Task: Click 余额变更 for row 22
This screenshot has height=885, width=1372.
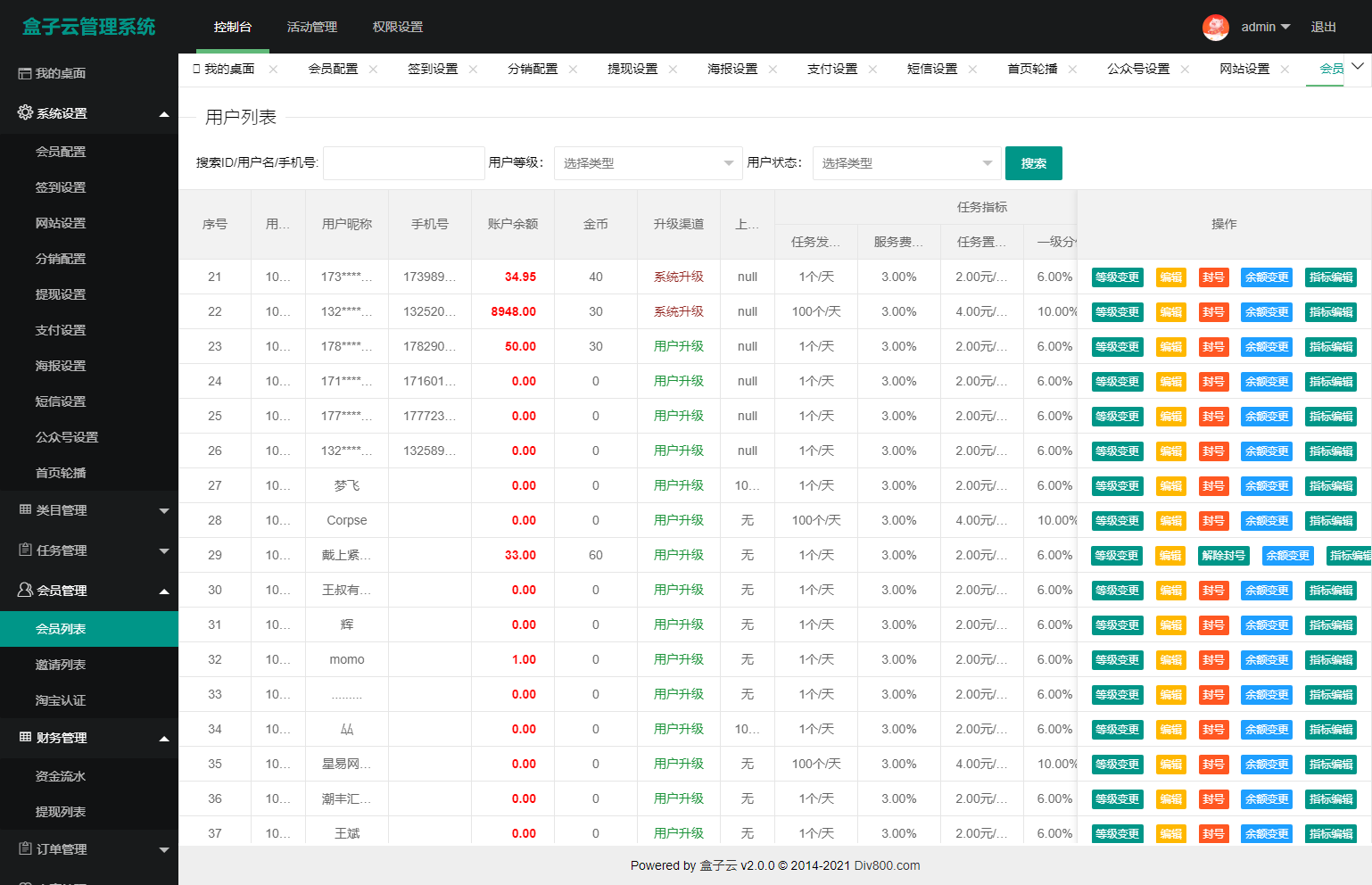Action: click(1266, 312)
